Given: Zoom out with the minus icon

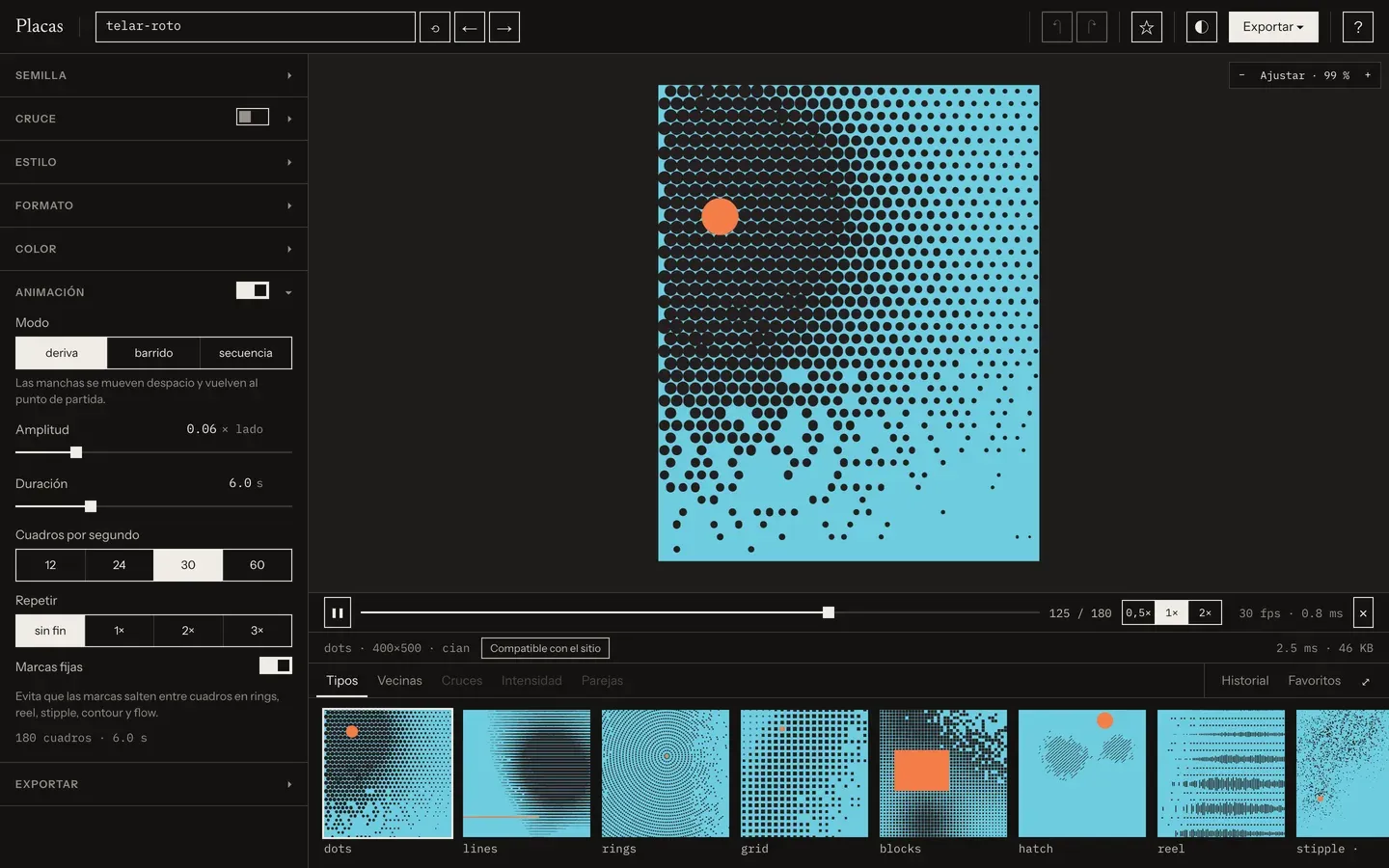Looking at the screenshot, I should coord(1242,75).
